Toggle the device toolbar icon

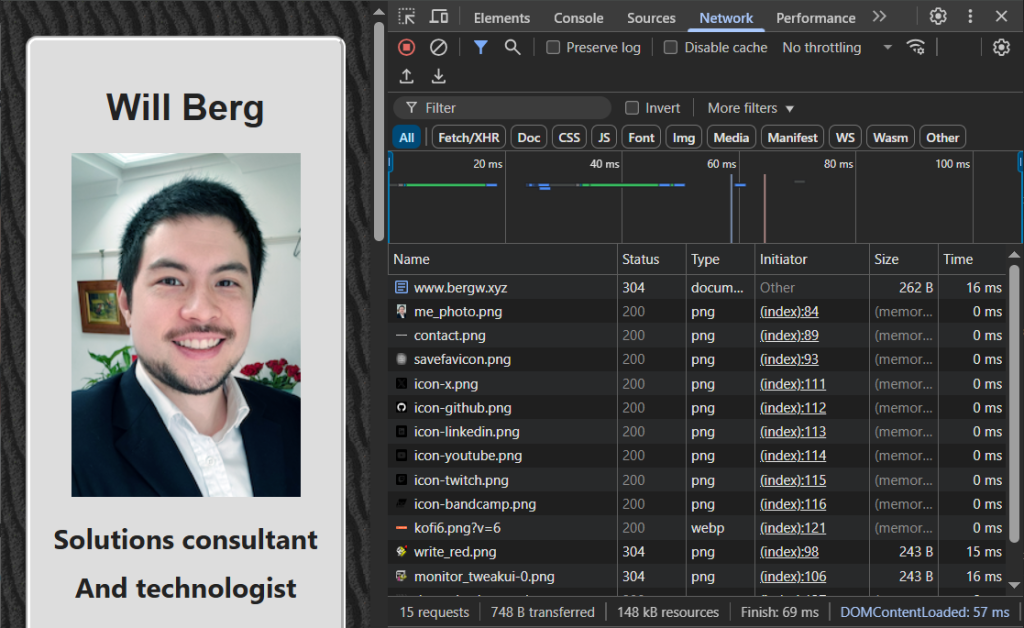438,17
